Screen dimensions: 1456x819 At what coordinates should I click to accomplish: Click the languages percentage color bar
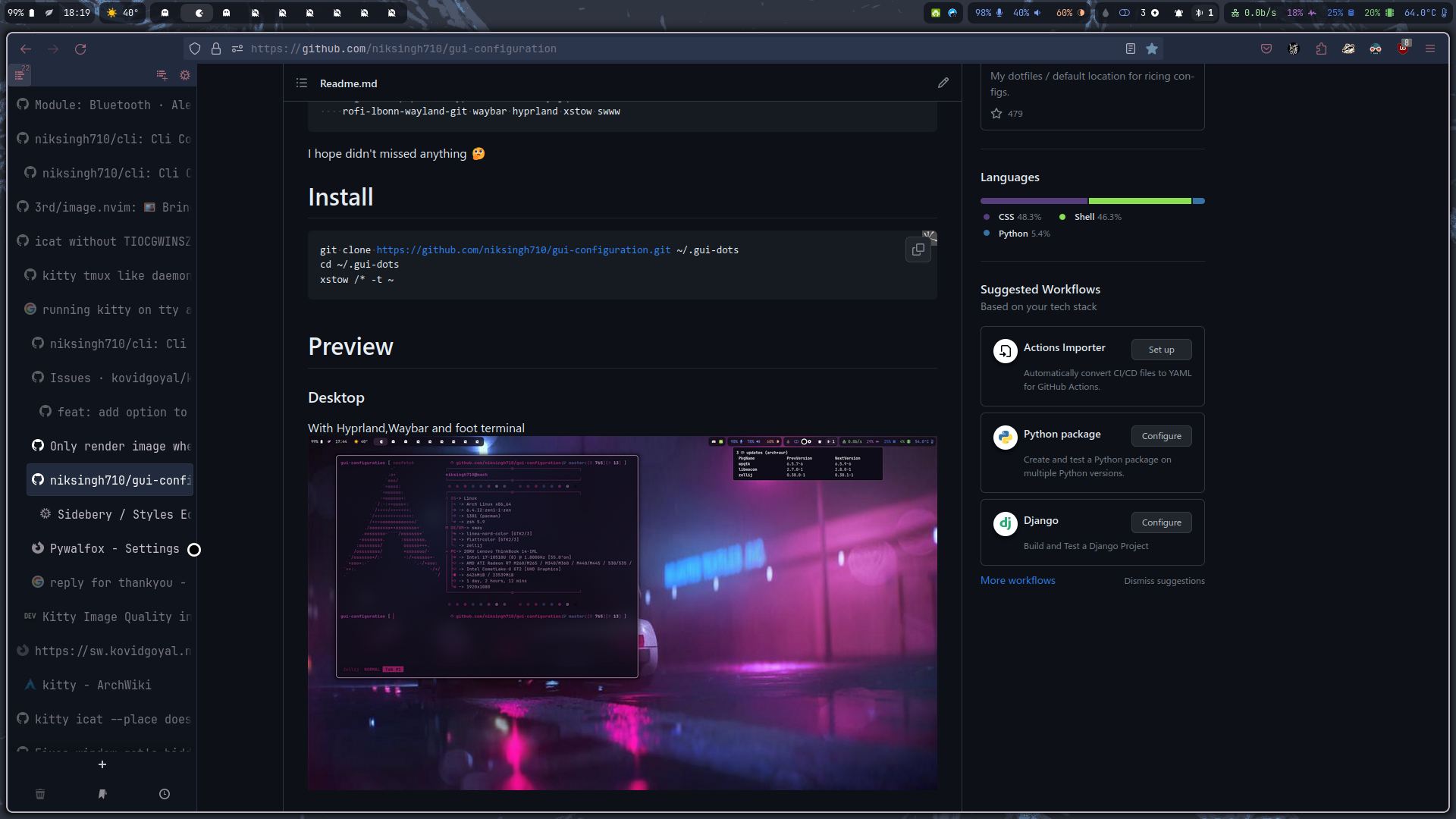tap(1092, 201)
